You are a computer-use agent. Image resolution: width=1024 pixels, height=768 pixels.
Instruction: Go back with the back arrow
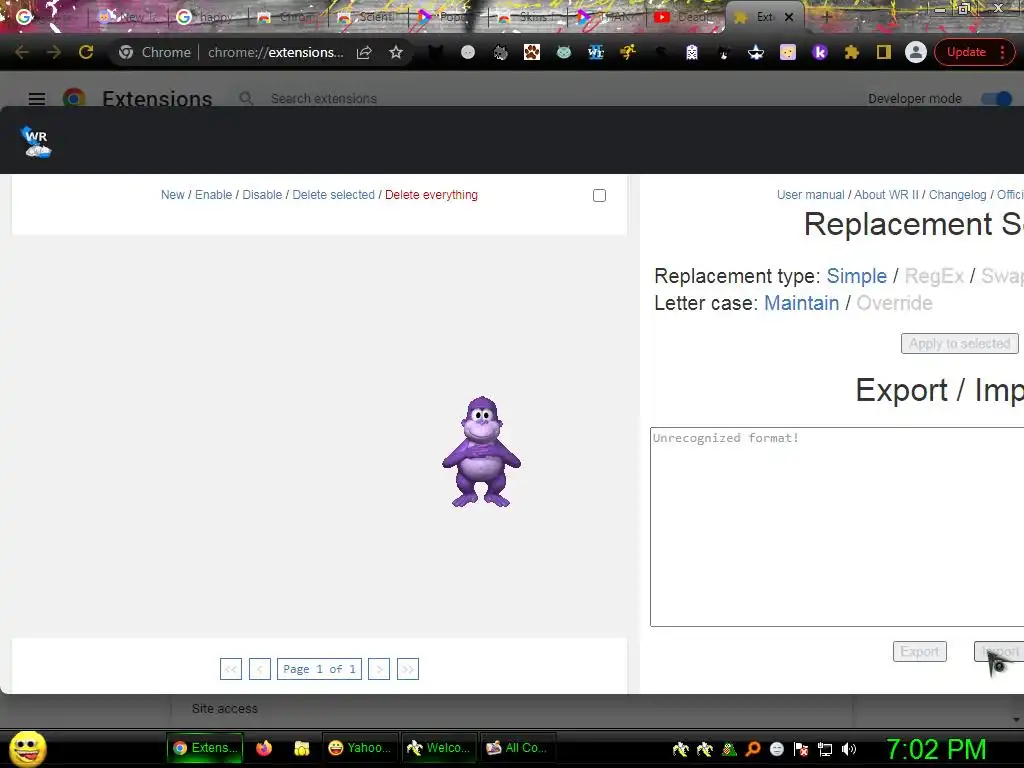(x=22, y=52)
